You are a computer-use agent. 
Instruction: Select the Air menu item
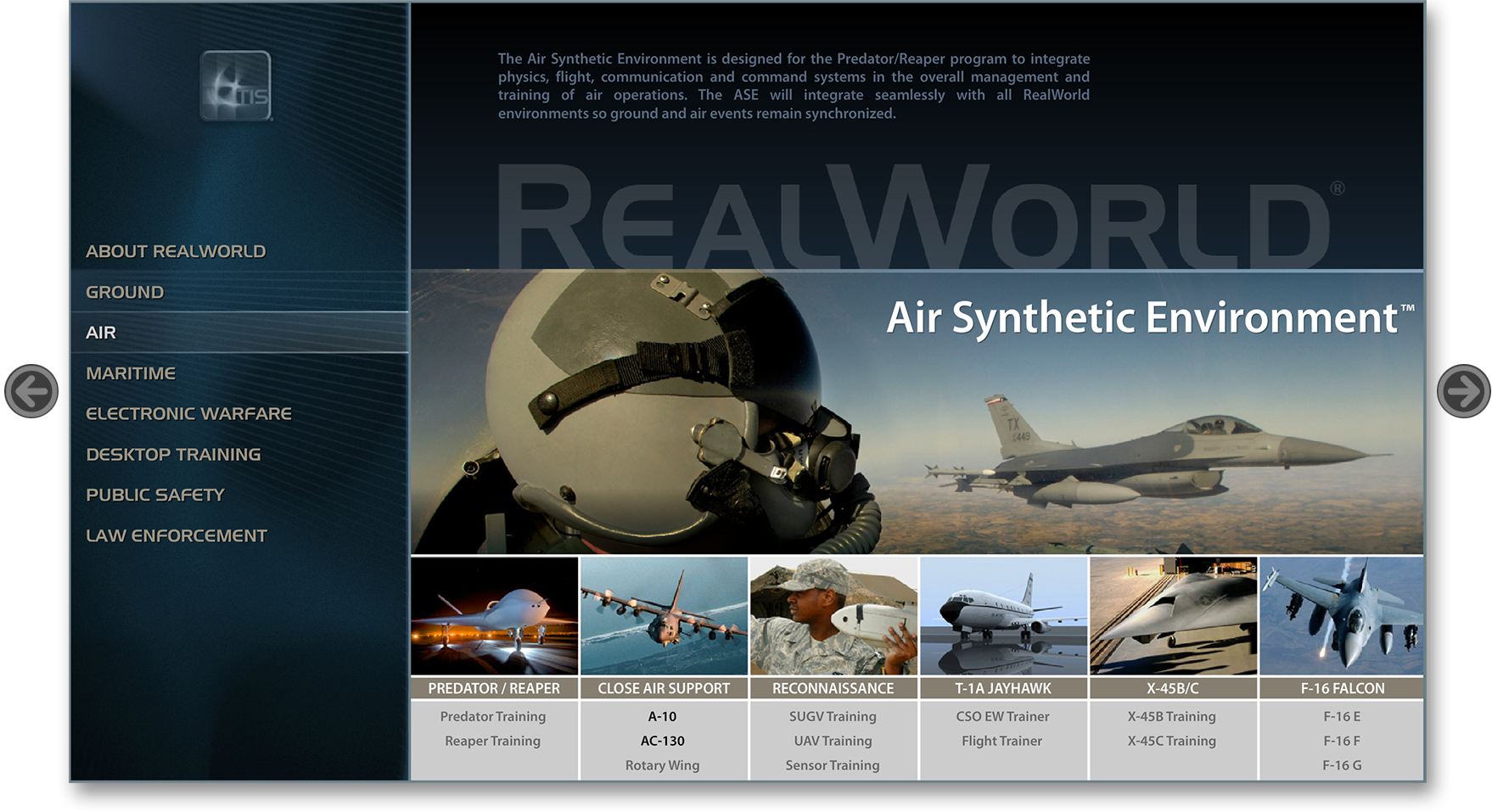101,333
